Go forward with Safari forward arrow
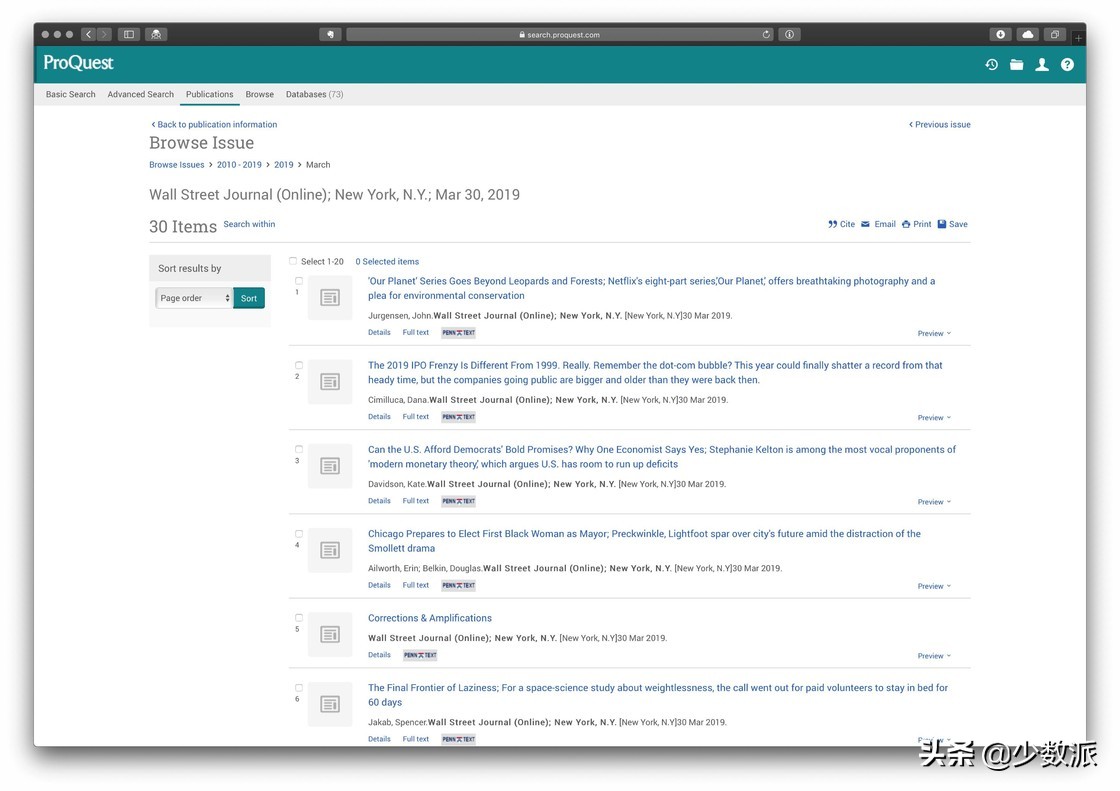The width and height of the screenshot is (1120, 791). click(x=104, y=34)
